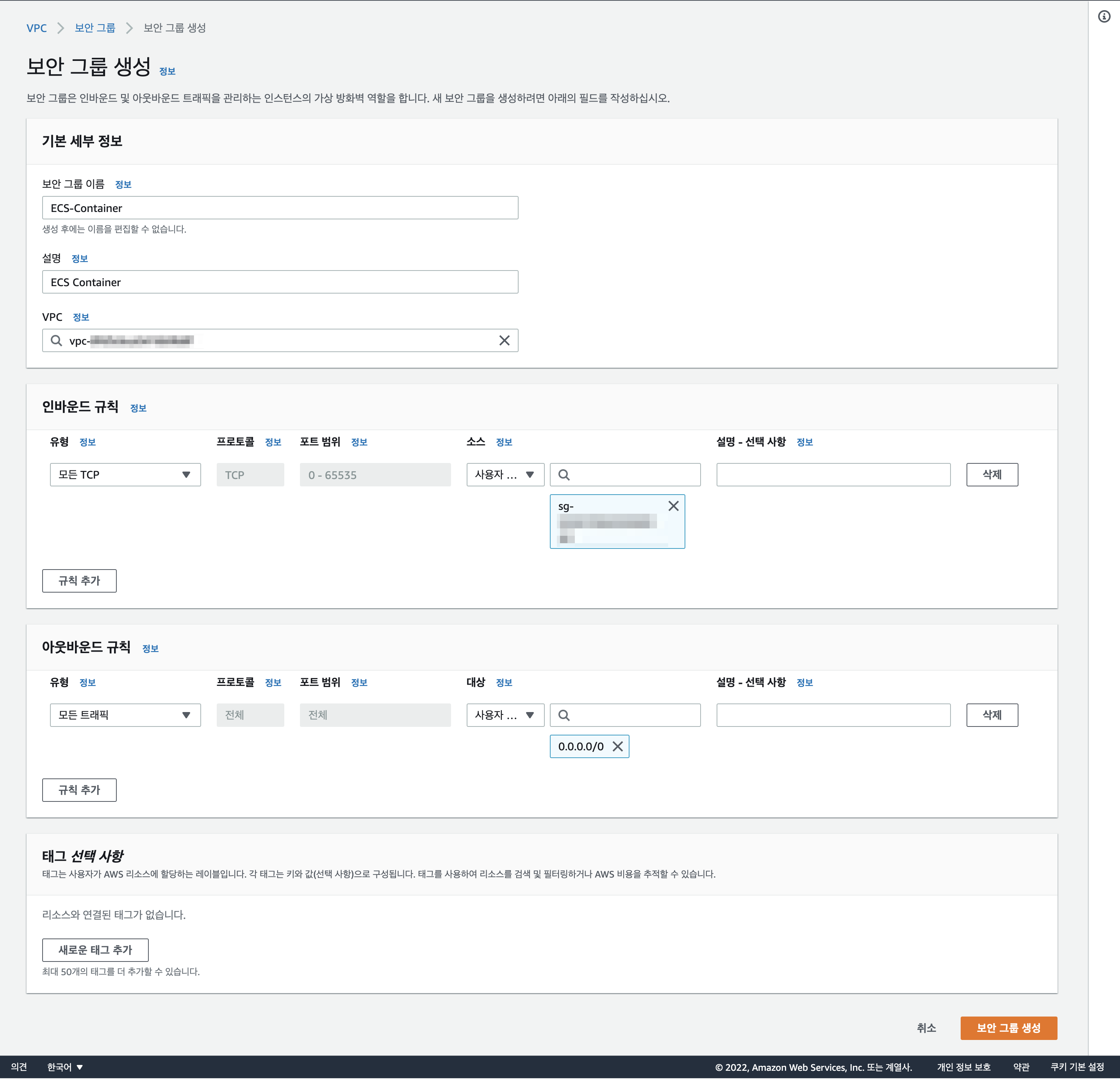The image size is (1120, 1079).
Task: Remove the sg- source chip in inbound rule
Action: pos(673,506)
